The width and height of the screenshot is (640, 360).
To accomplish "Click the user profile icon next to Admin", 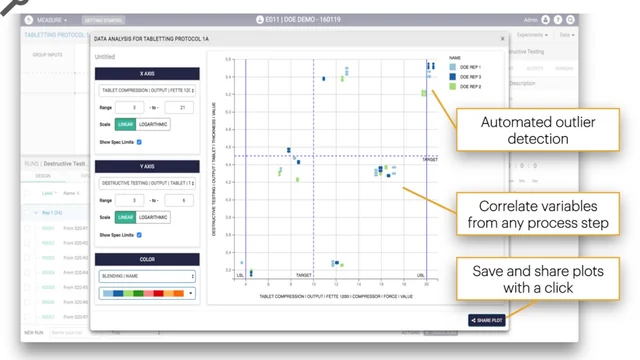I will pos(545,20).
